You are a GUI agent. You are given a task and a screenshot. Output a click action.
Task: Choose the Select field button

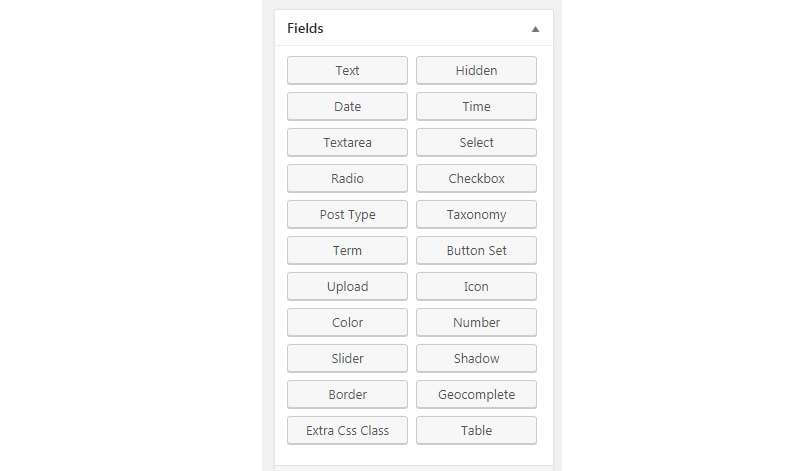[476, 142]
